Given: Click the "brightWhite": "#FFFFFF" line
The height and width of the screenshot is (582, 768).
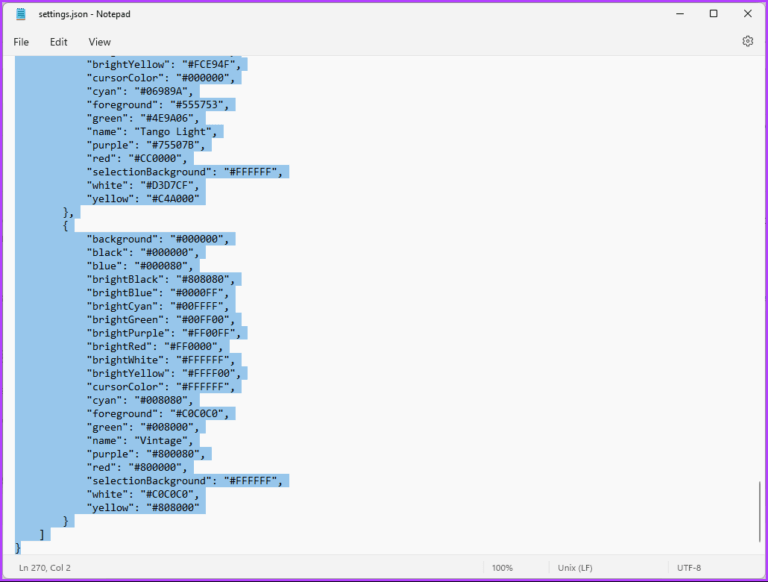Looking at the screenshot, I should [161, 360].
